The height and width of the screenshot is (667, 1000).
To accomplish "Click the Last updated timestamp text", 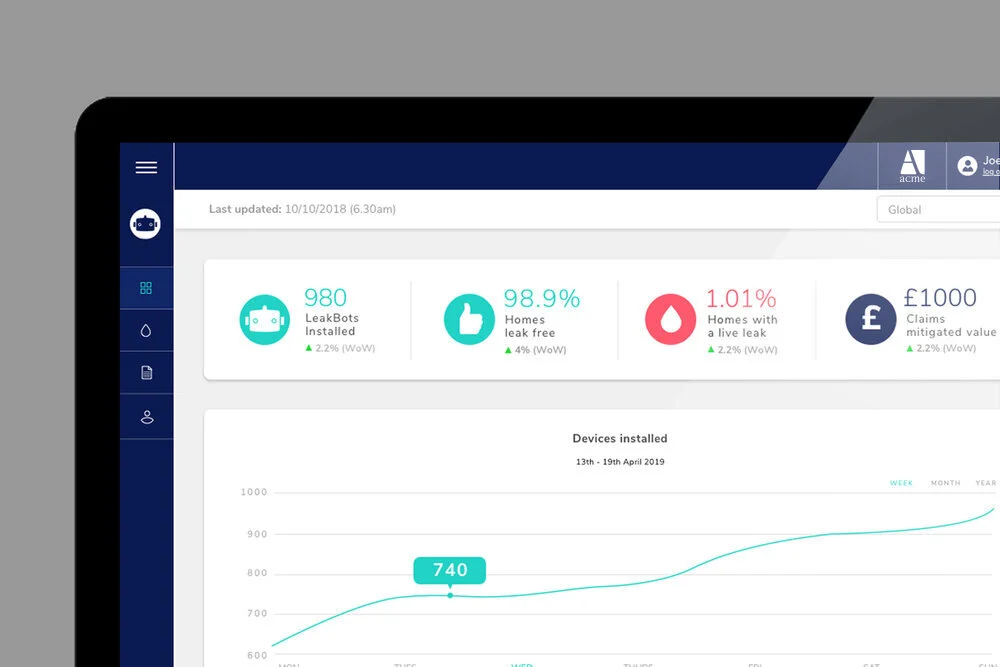I will (x=302, y=209).
